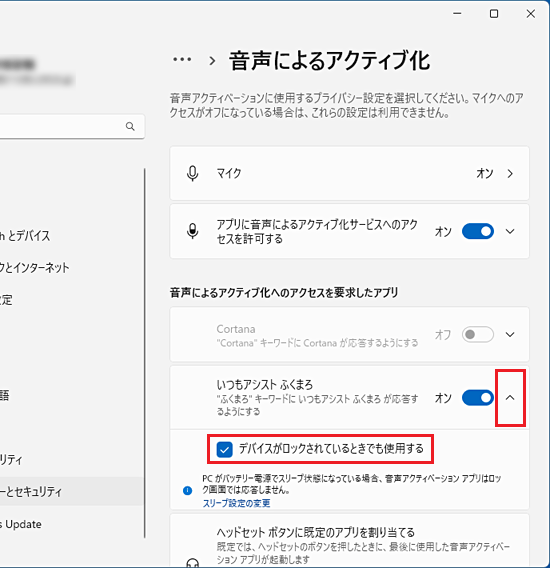Turn off アプリに音声によるアクティブ化サービス toggle
Image resolution: width=550 pixels, height=568 pixels.
coord(478,231)
